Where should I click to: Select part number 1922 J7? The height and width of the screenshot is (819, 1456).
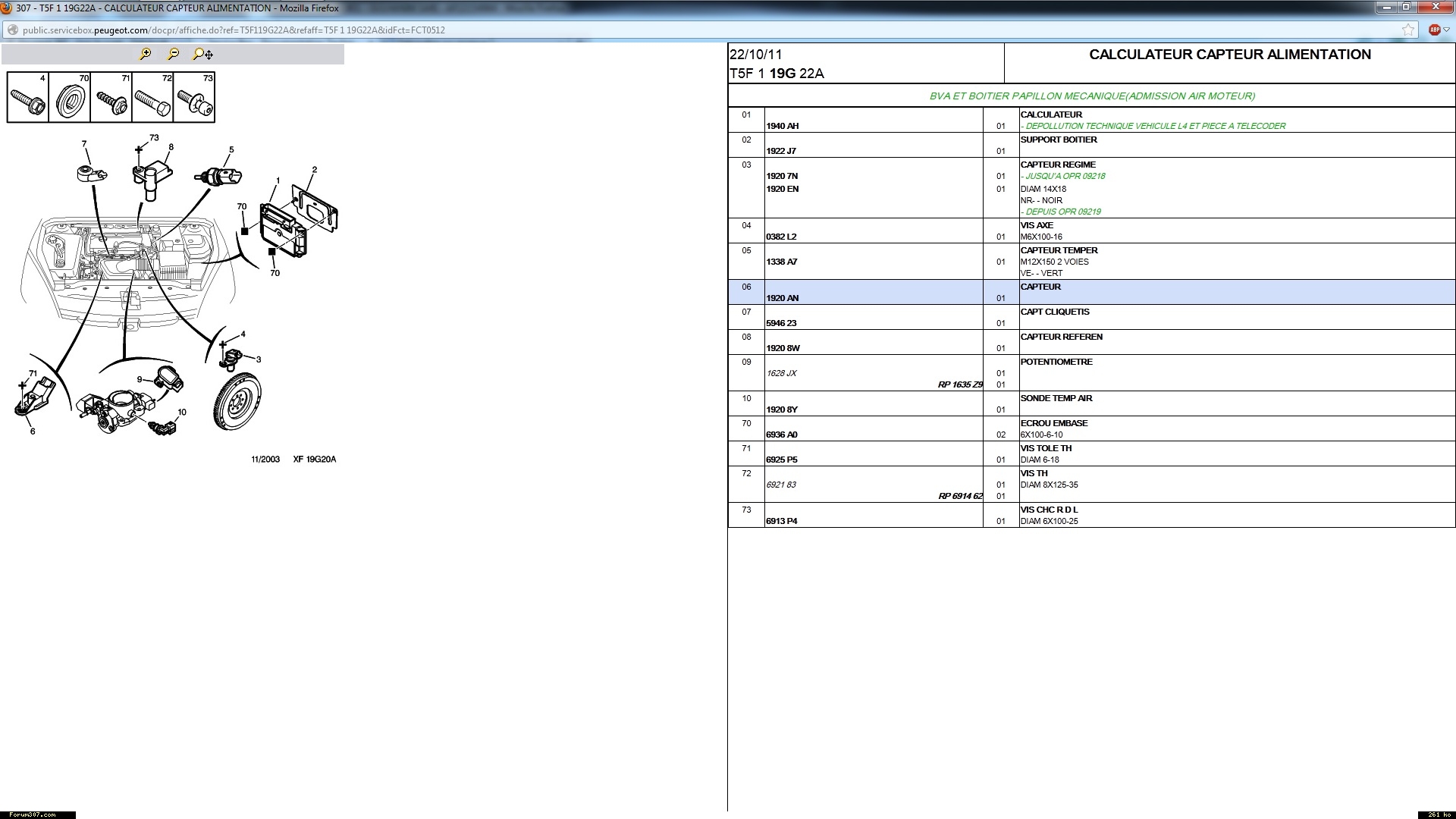pyautogui.click(x=781, y=151)
